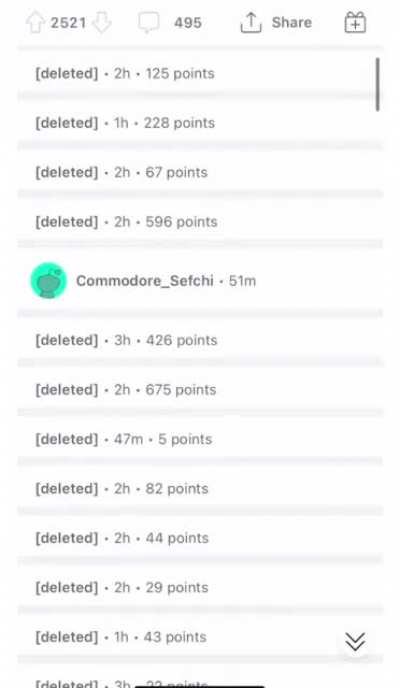Expand the deleted comment with 426 points
The width and height of the screenshot is (400, 688).
pyautogui.click(x=200, y=340)
